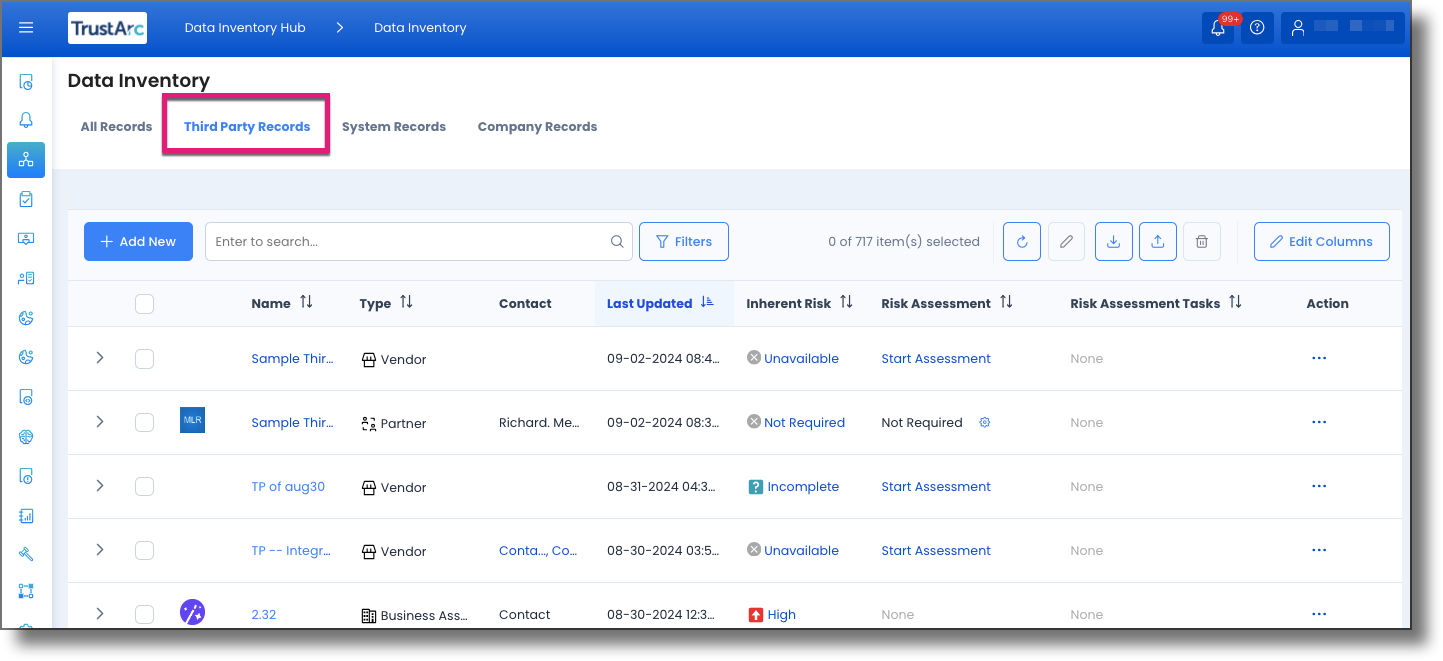Start Assessment for TP of aug30
Image resolution: width=1443 pixels, height=661 pixels.
935,486
